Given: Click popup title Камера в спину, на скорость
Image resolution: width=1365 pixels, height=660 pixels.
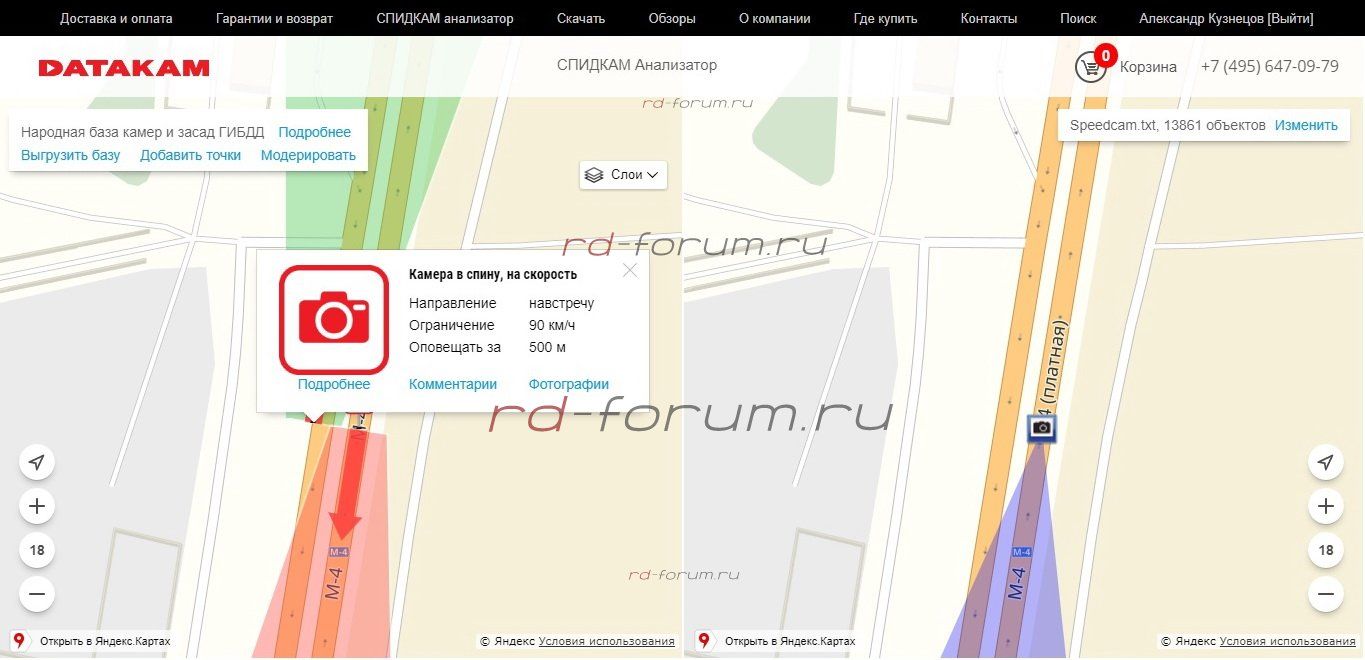Looking at the screenshot, I should [493, 274].
